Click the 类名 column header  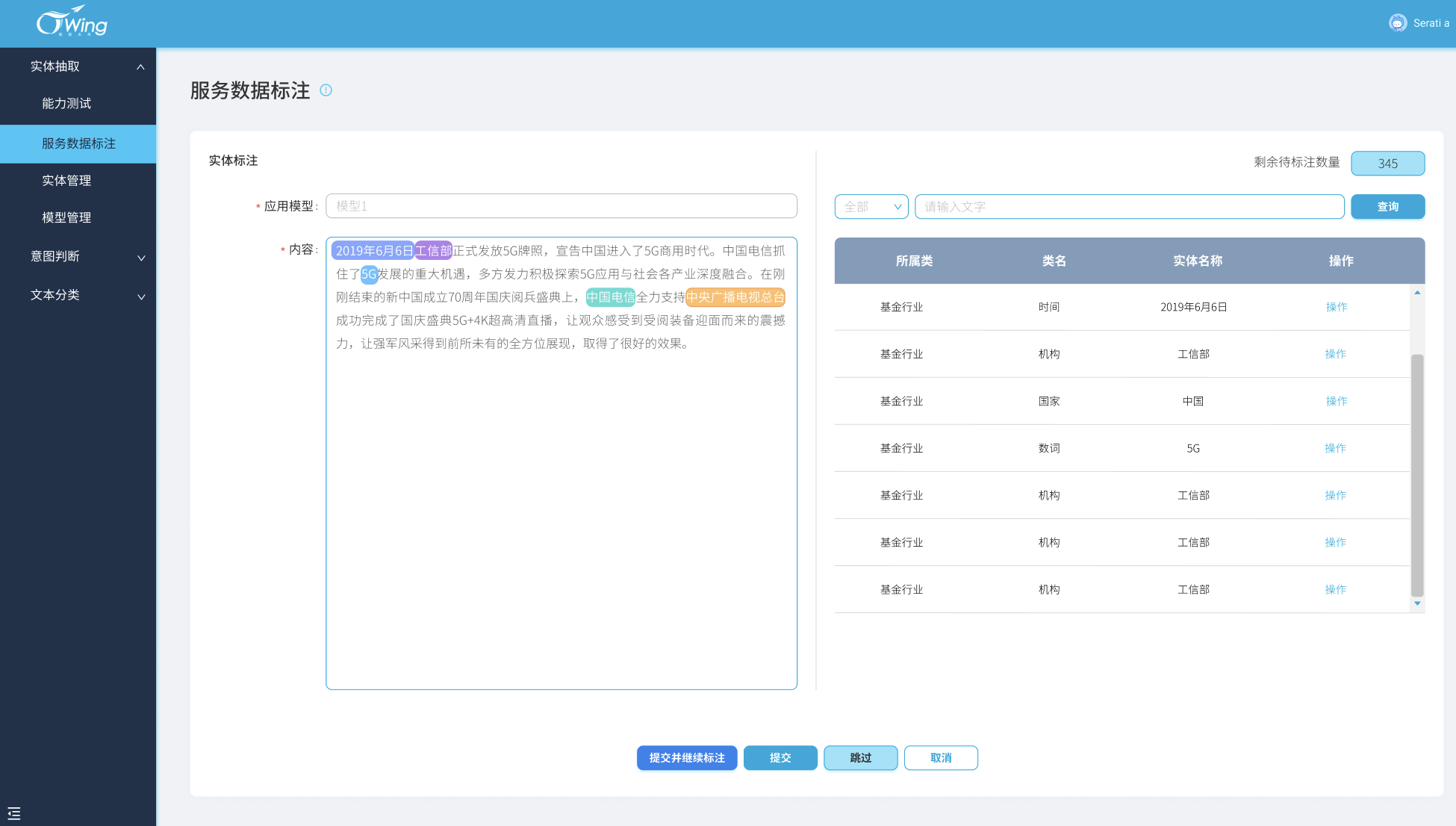[1054, 261]
